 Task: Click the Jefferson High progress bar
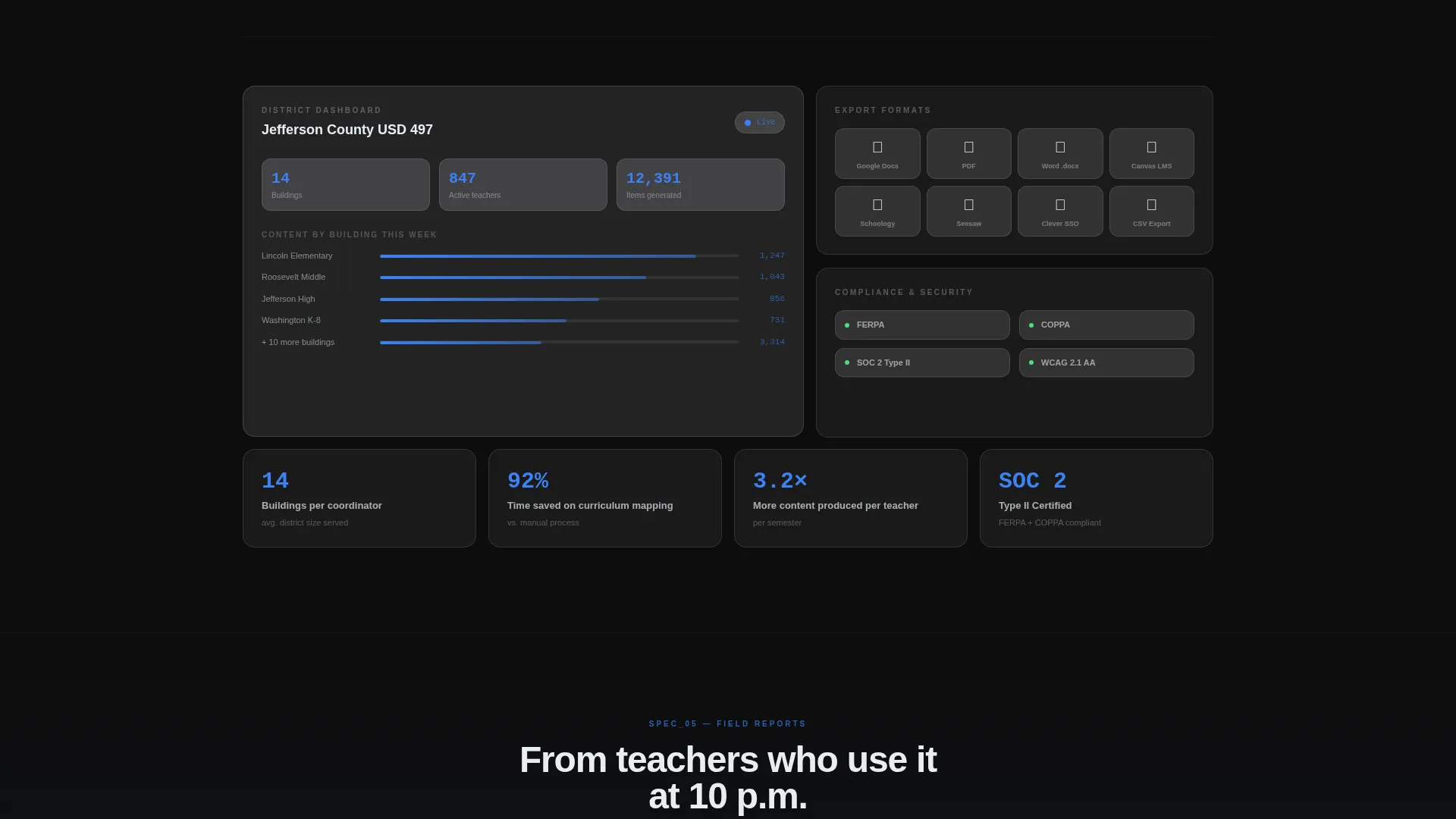560,300
